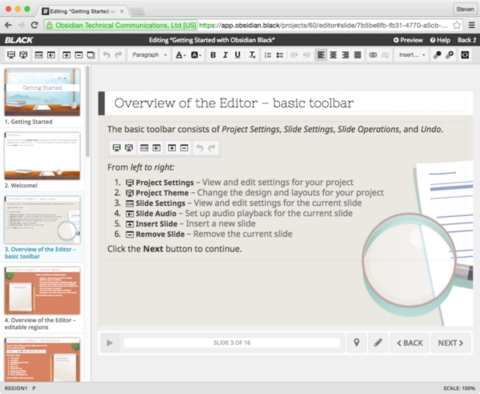Screen dimensions: 480x394
Task: Open the Project Theme tool
Action: click(23, 55)
